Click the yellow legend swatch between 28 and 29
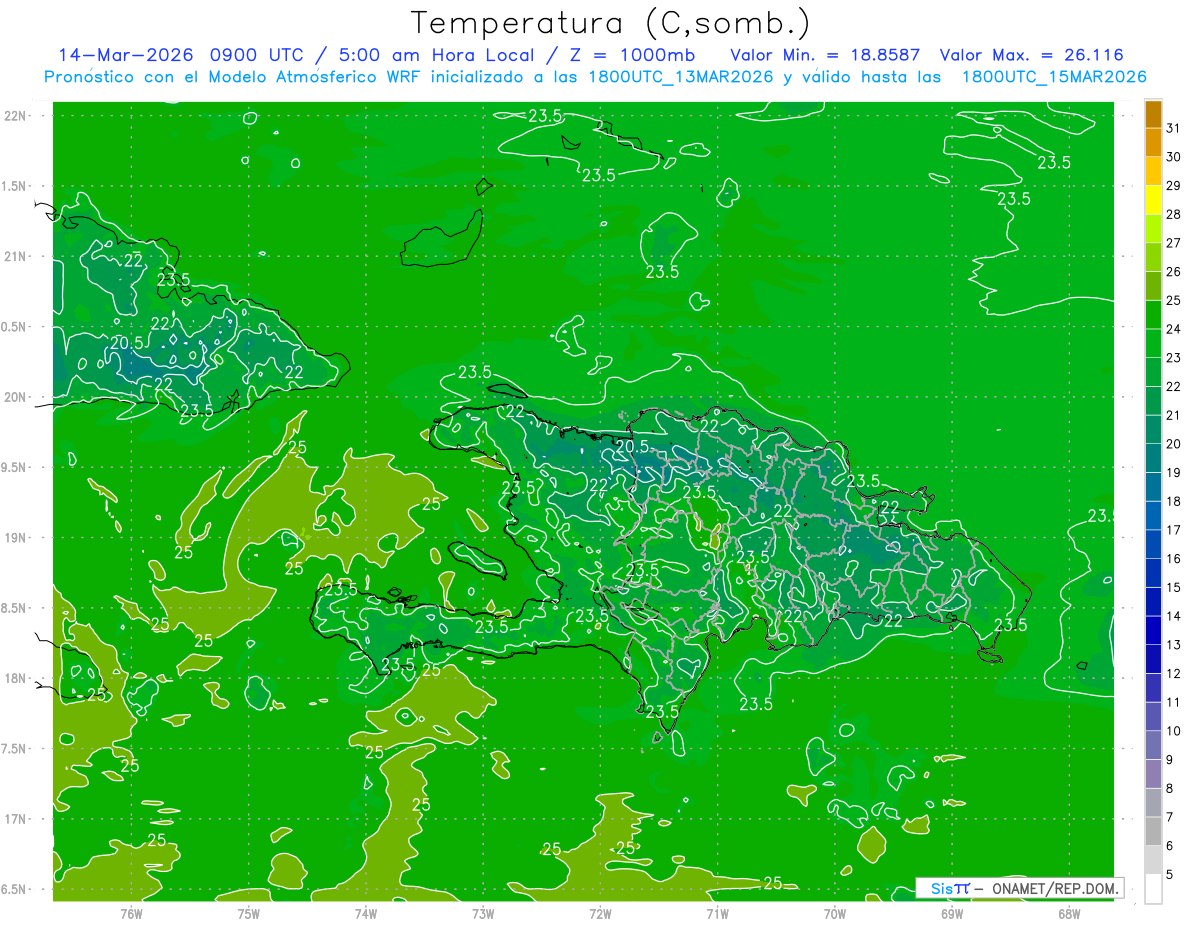This screenshot has width=1200, height=927. click(x=1153, y=200)
